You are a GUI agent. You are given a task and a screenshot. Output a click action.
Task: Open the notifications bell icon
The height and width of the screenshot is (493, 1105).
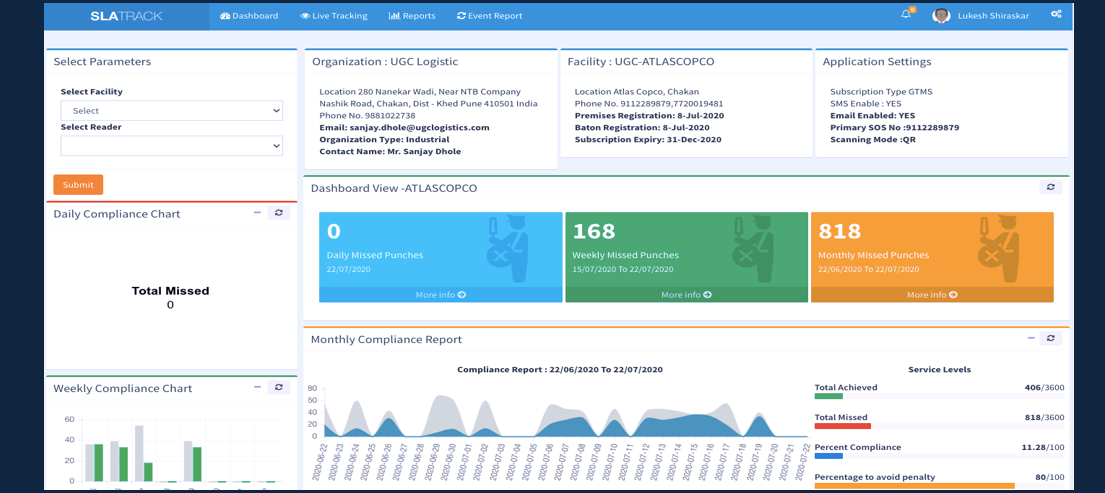pos(906,15)
